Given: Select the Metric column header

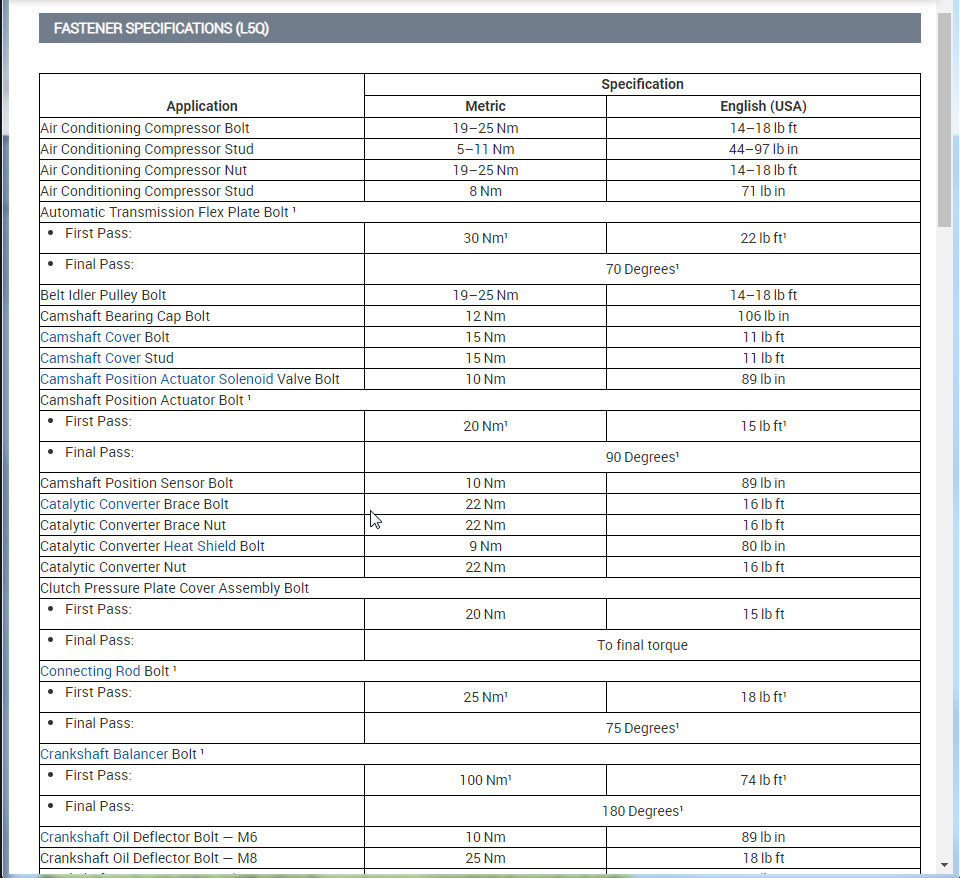Looking at the screenshot, I should pos(486,106).
